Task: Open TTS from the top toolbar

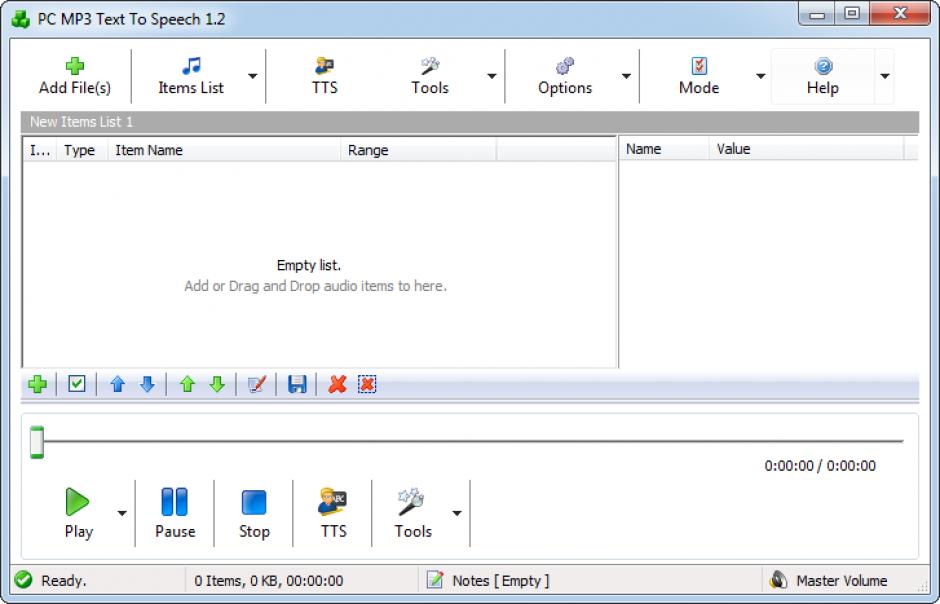Action: 324,76
